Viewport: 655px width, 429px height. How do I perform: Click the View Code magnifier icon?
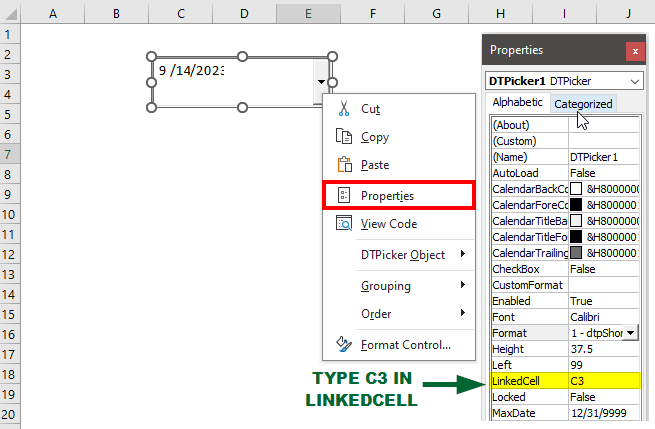(x=344, y=223)
